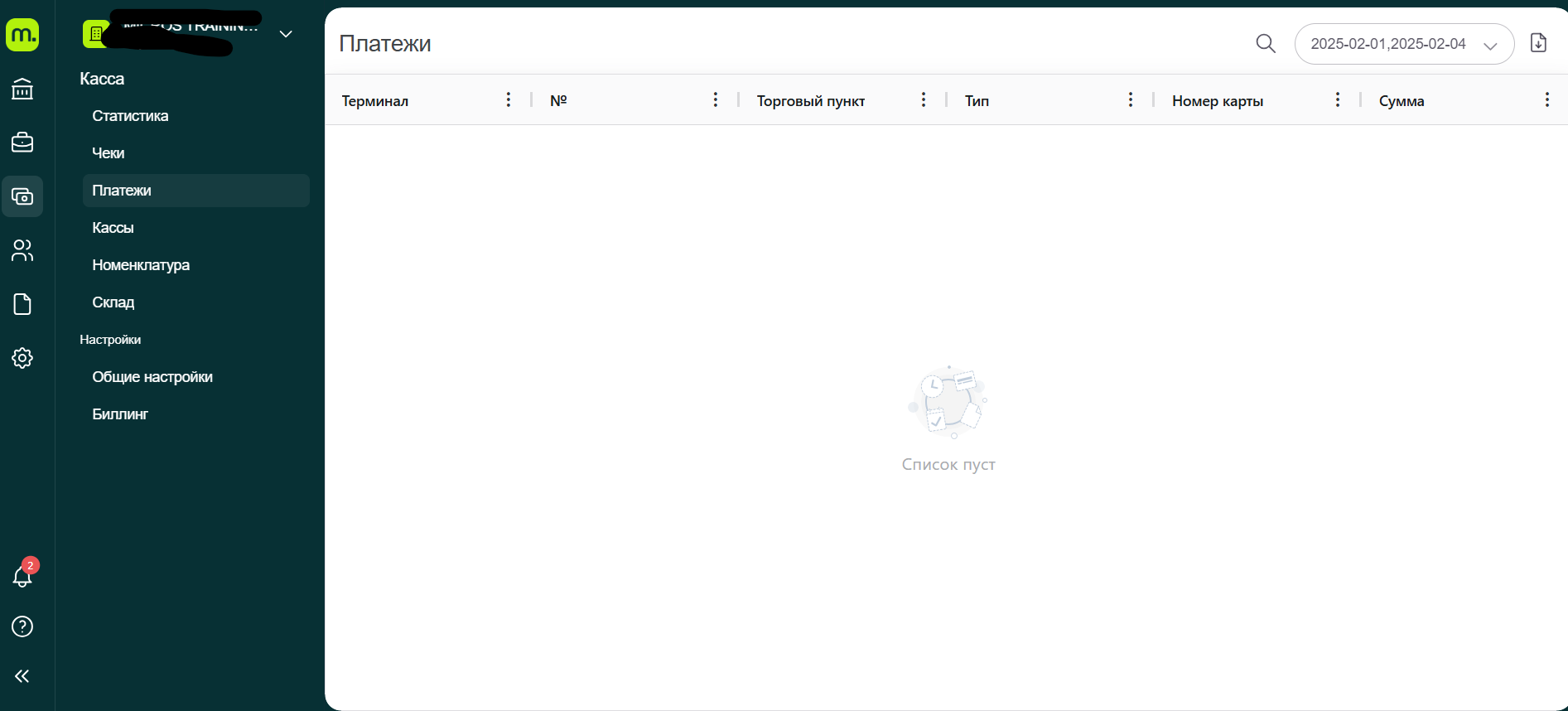Viewport: 1568px width, 711px height.
Task: Navigate to Номенклатура section
Action: click(x=141, y=265)
